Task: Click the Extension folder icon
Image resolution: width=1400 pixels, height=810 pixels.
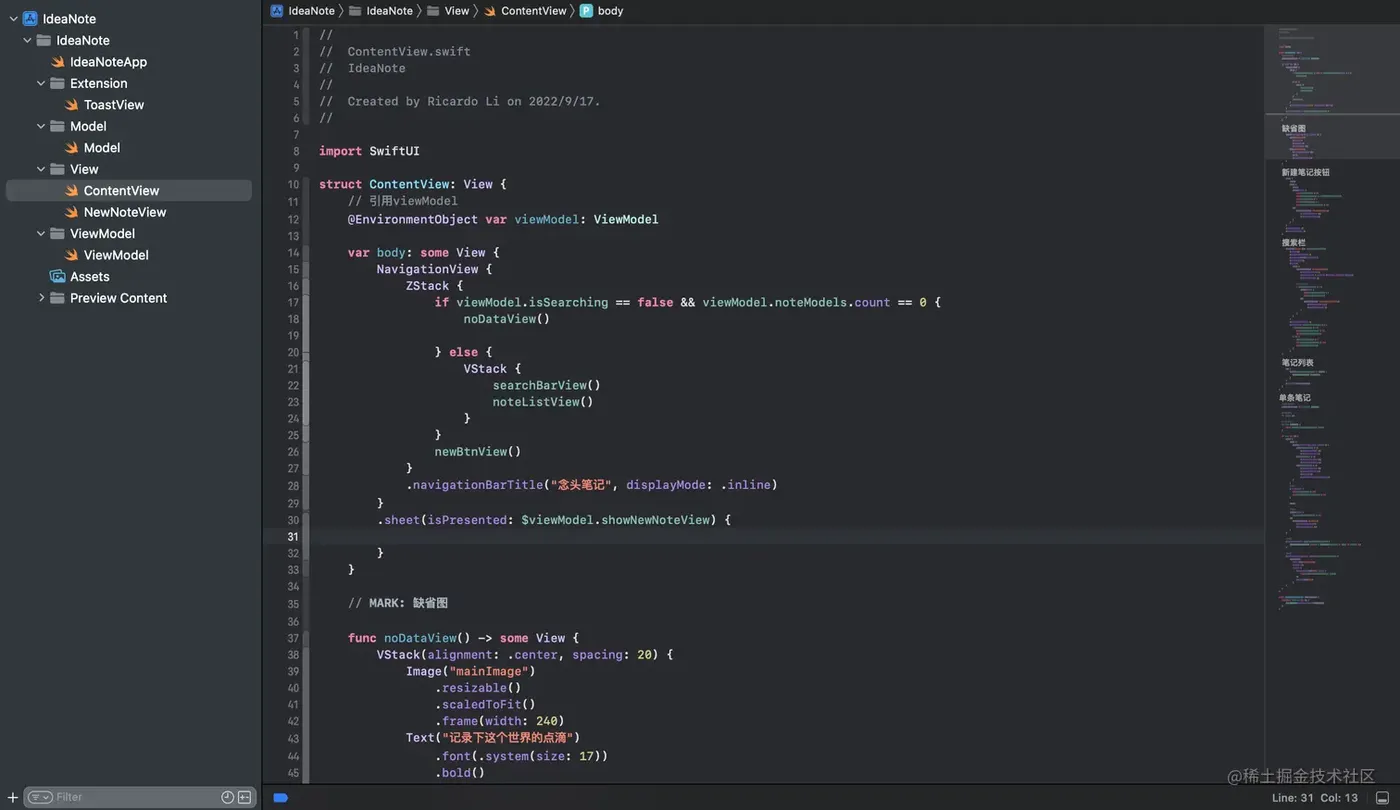Action: (58, 83)
